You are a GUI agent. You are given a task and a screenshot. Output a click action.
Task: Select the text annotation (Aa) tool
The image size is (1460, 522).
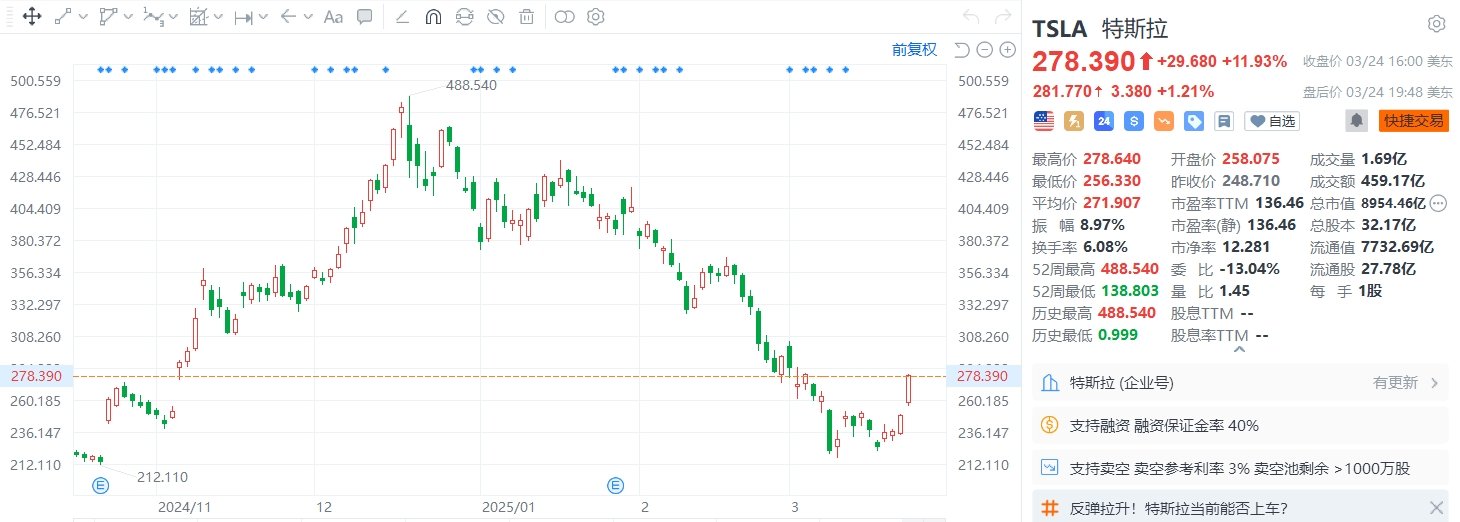coord(334,16)
